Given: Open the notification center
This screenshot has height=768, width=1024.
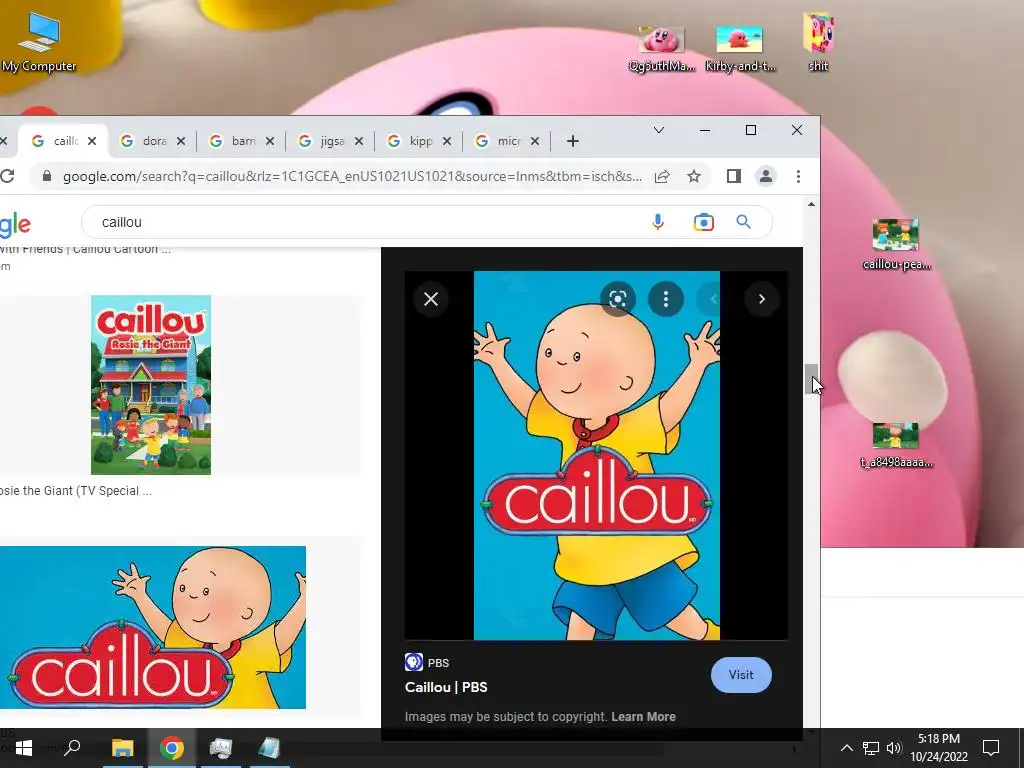Looking at the screenshot, I should pos(991,748).
